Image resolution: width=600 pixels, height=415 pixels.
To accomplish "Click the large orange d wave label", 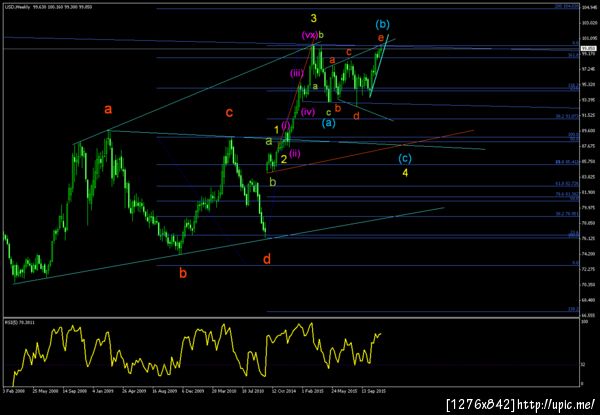I will (267, 259).
